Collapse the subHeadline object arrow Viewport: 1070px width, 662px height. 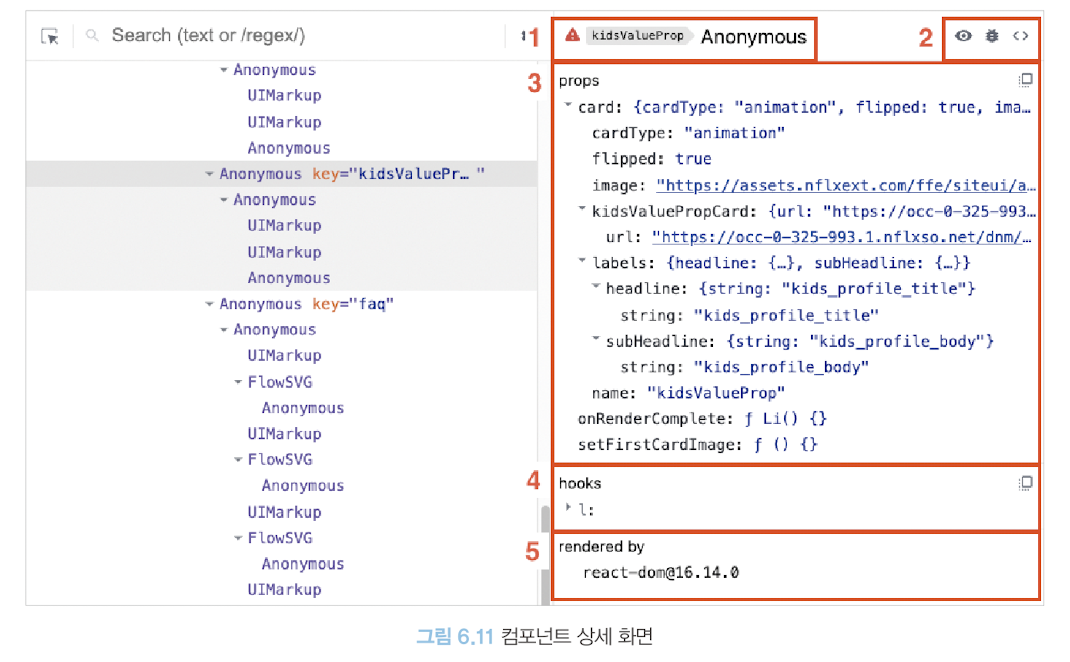[596, 338]
